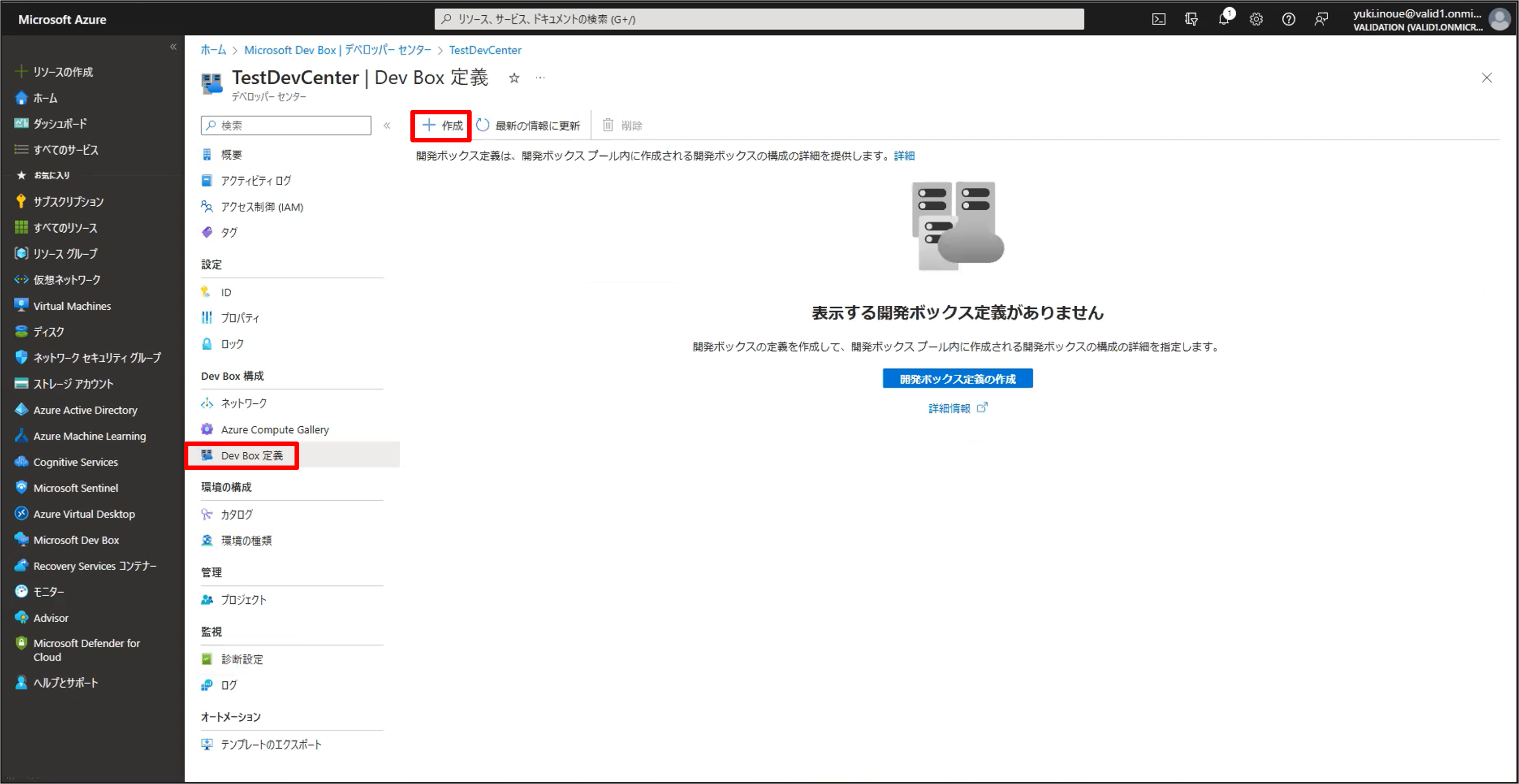Go to ホーム breadcrumb link
The width and height of the screenshot is (1519, 784).
(x=213, y=50)
